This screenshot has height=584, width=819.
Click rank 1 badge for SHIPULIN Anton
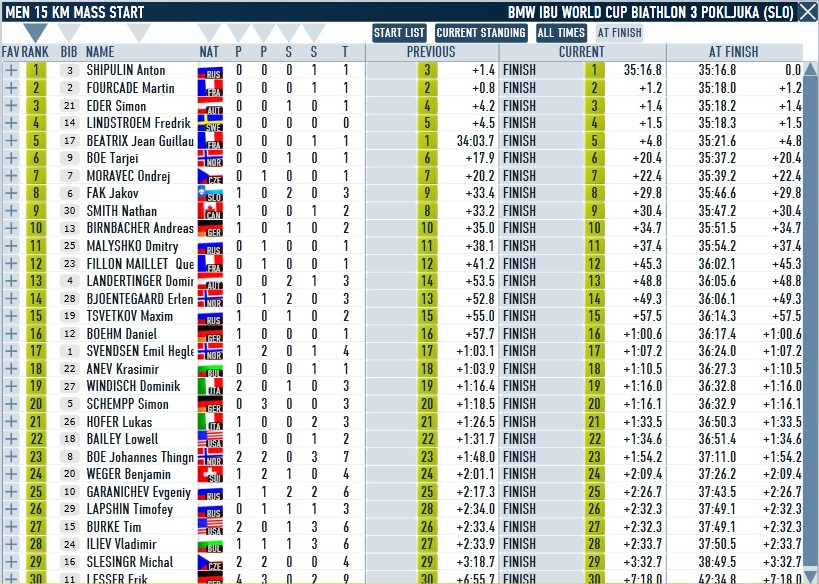(x=36, y=70)
